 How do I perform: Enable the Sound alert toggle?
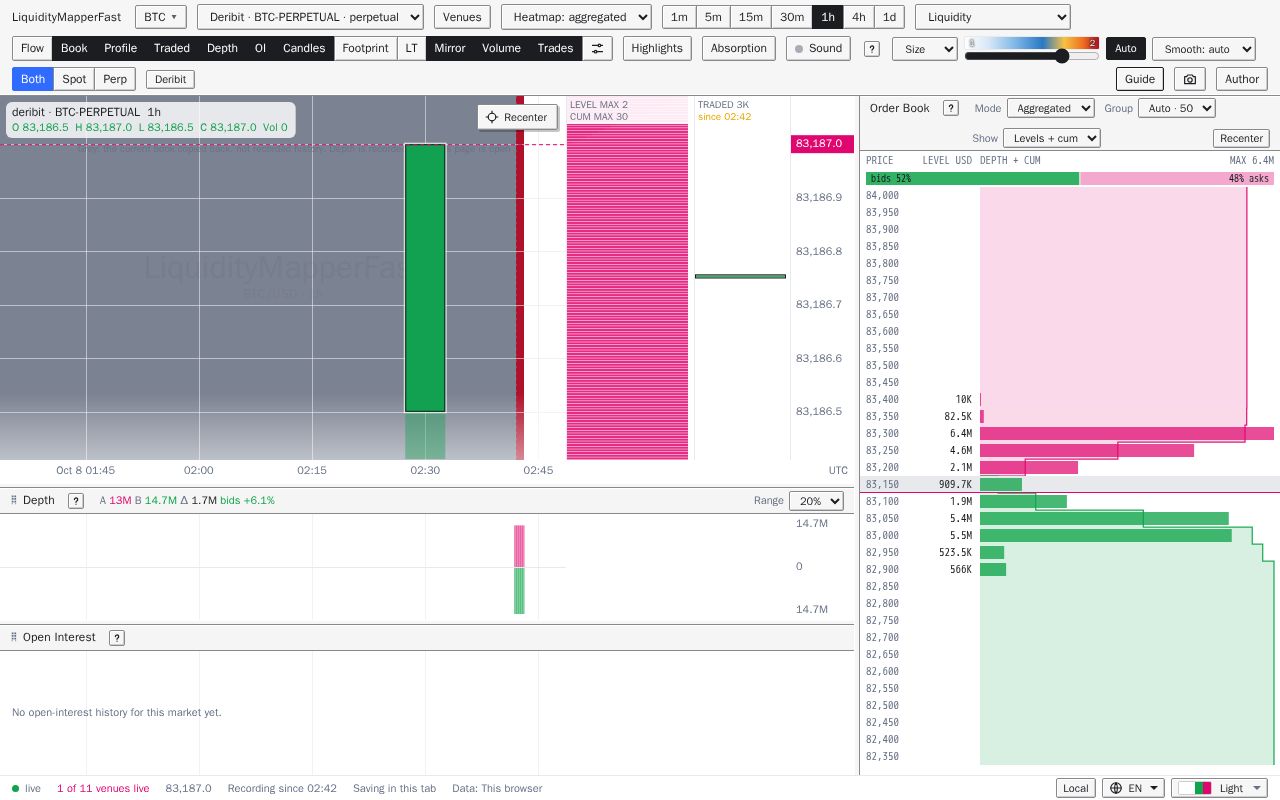(x=818, y=48)
